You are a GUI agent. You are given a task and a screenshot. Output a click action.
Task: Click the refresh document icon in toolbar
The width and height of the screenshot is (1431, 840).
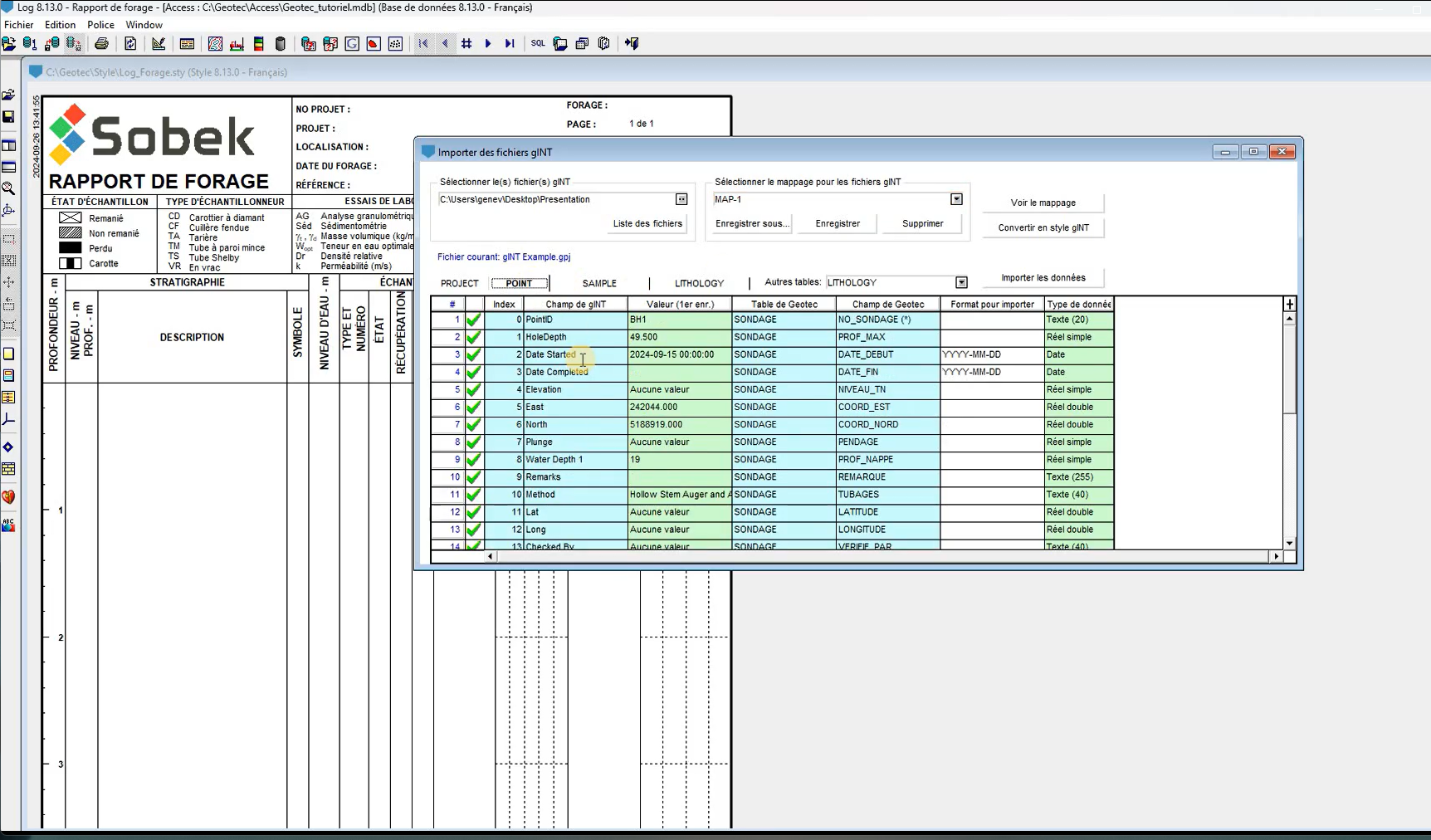[x=130, y=44]
